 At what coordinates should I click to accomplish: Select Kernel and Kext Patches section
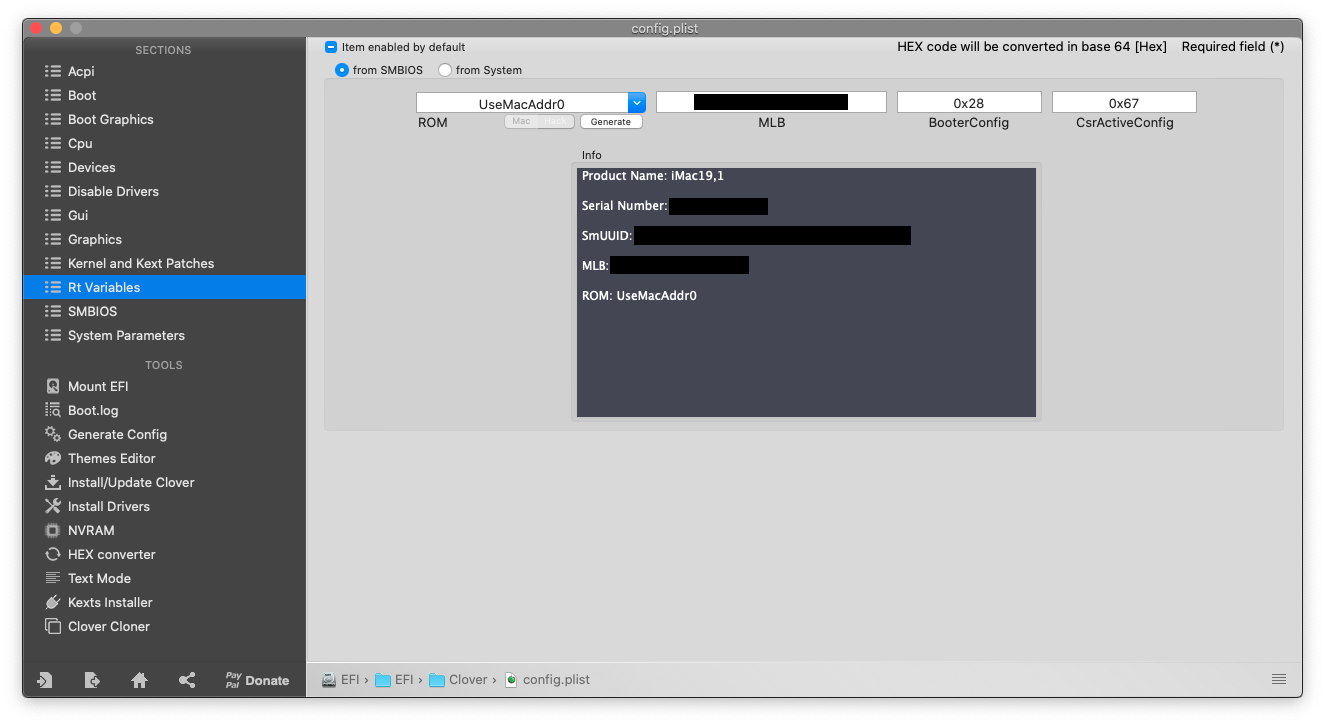click(x=164, y=263)
